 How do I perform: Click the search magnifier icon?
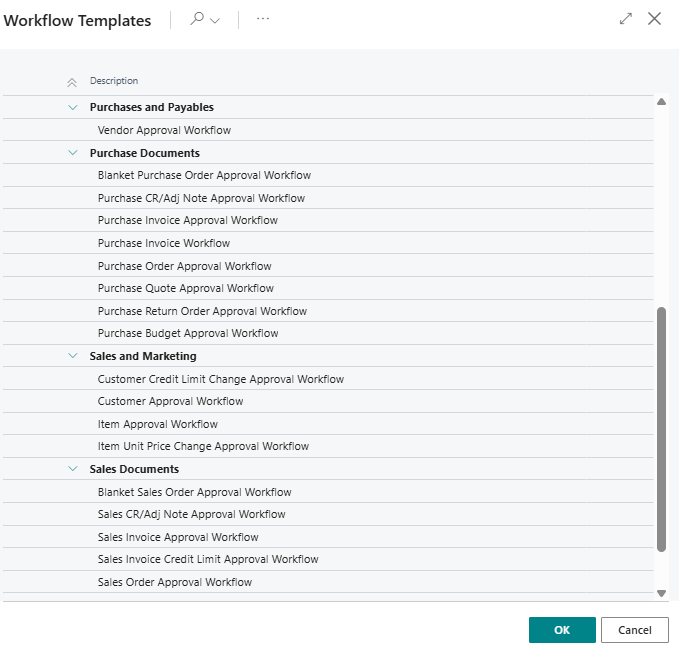pos(197,20)
